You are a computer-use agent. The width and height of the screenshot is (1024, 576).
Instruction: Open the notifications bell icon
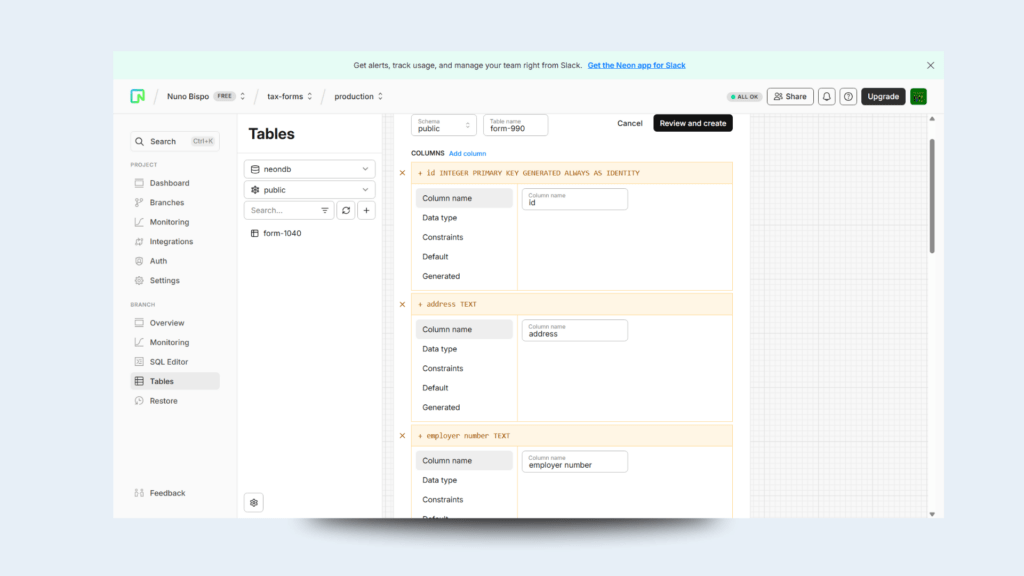point(826,97)
